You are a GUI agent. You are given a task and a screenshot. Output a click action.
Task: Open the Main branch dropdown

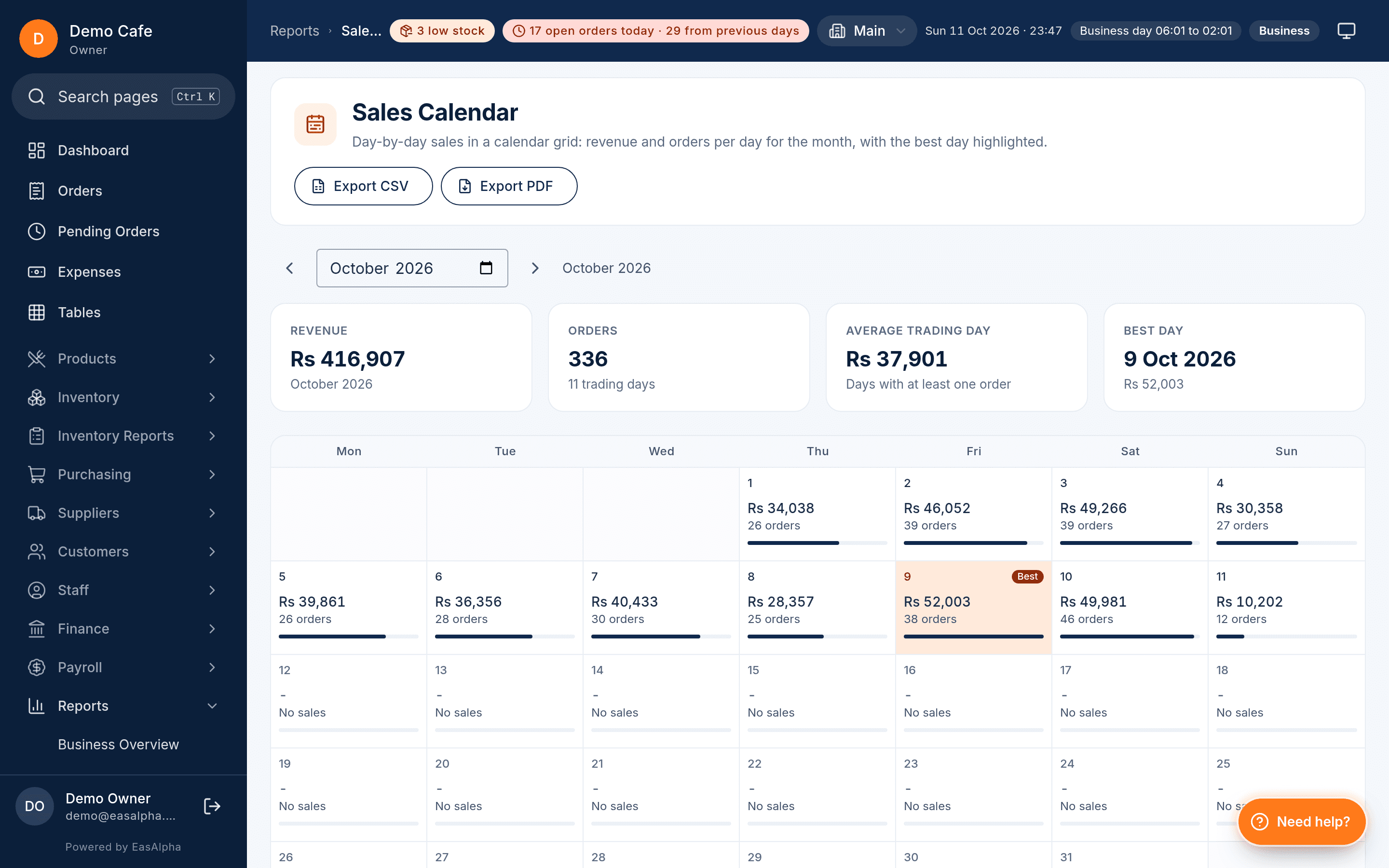click(867, 30)
